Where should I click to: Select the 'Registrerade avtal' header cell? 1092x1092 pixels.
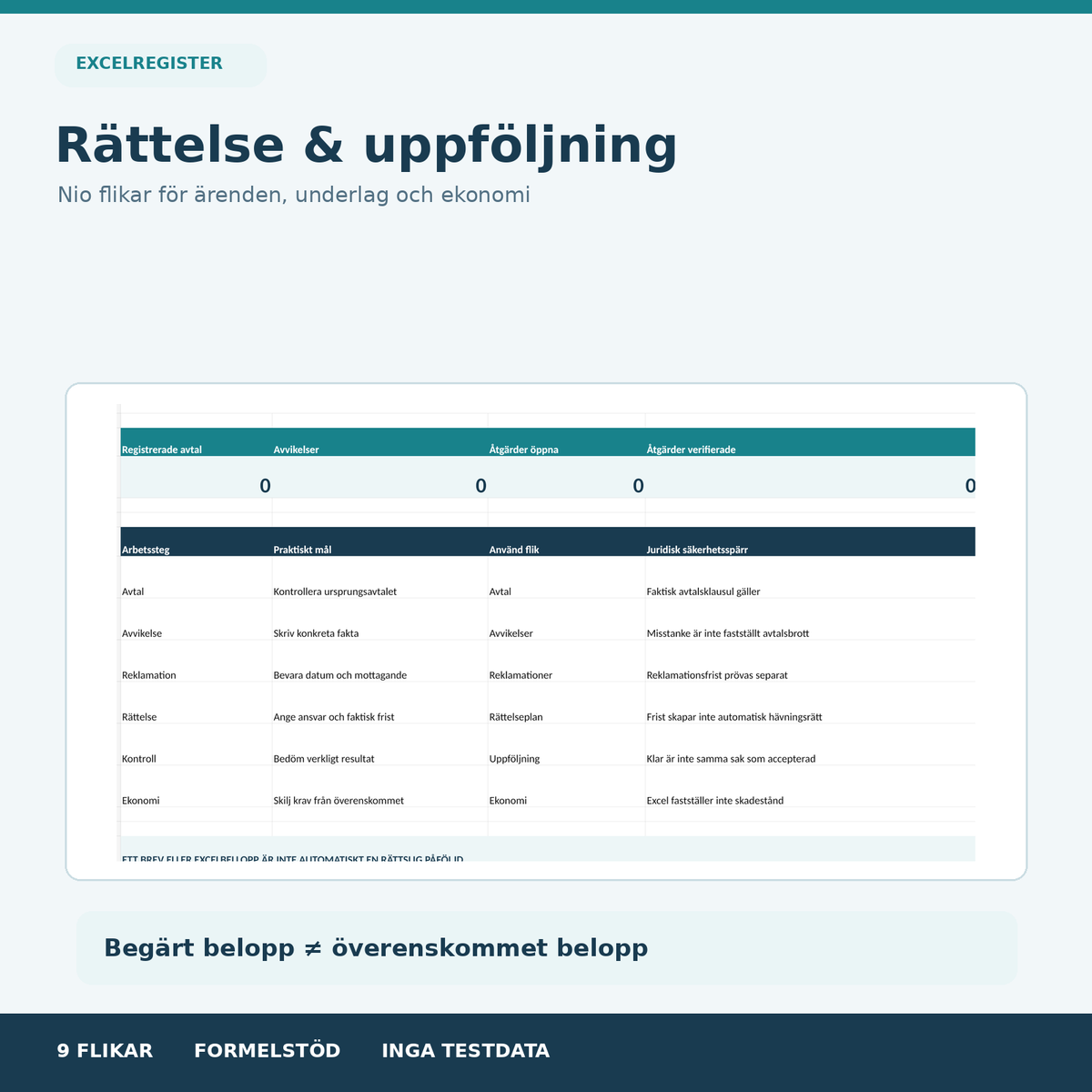coord(196,442)
